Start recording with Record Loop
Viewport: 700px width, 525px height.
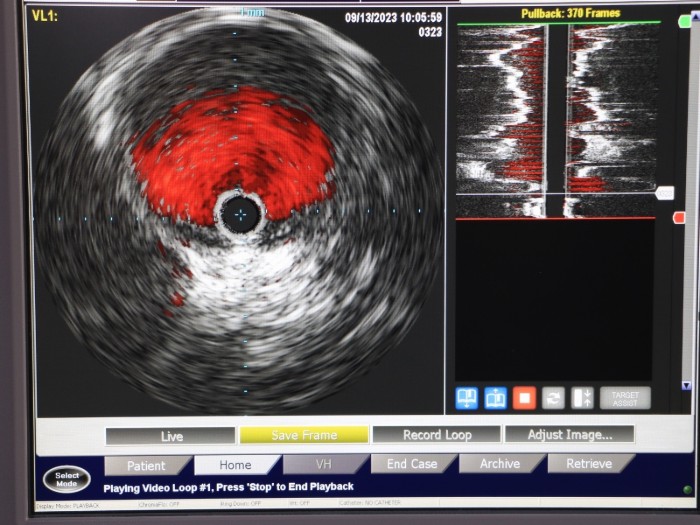(x=436, y=435)
